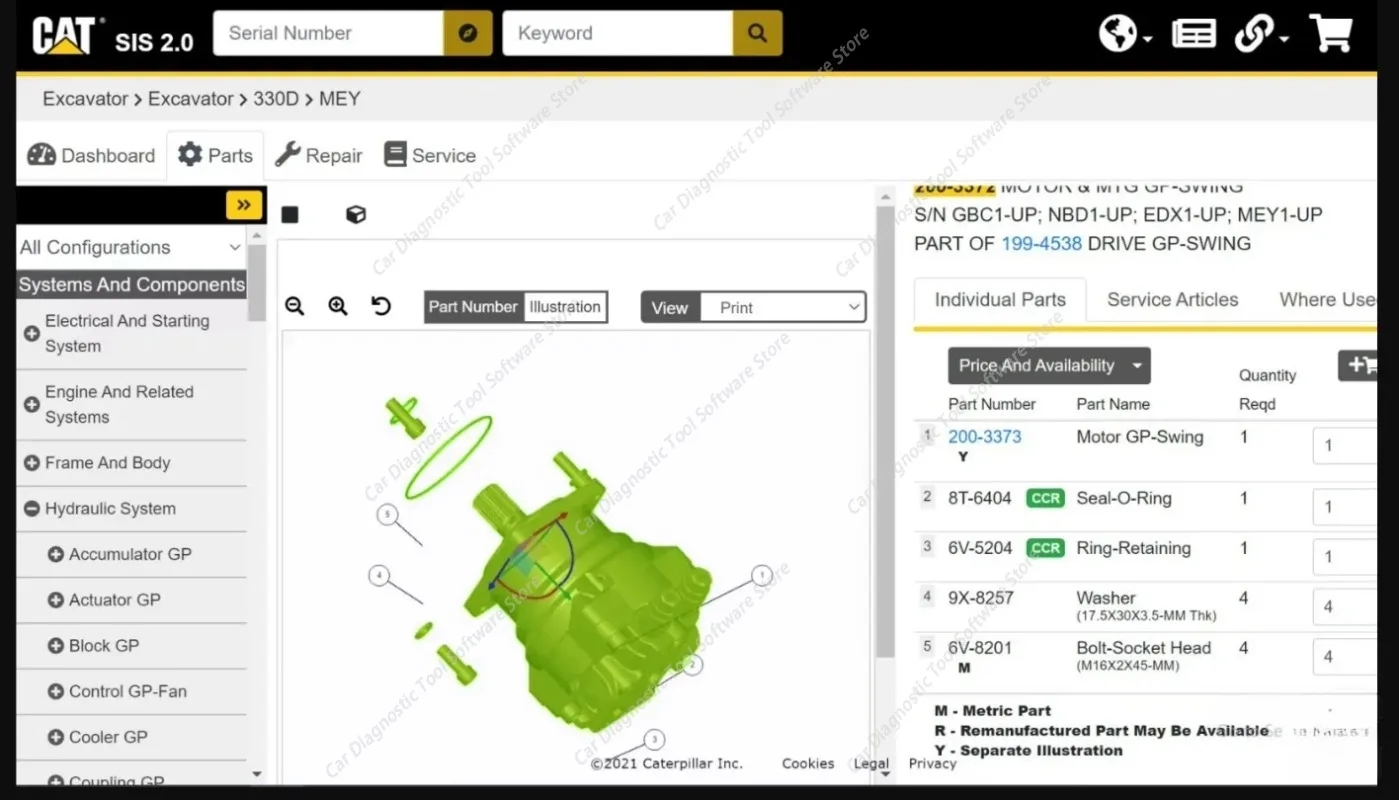Click the CAT SIS 2.0 logo
Image resolution: width=1399 pixels, height=800 pixels.
coord(112,35)
